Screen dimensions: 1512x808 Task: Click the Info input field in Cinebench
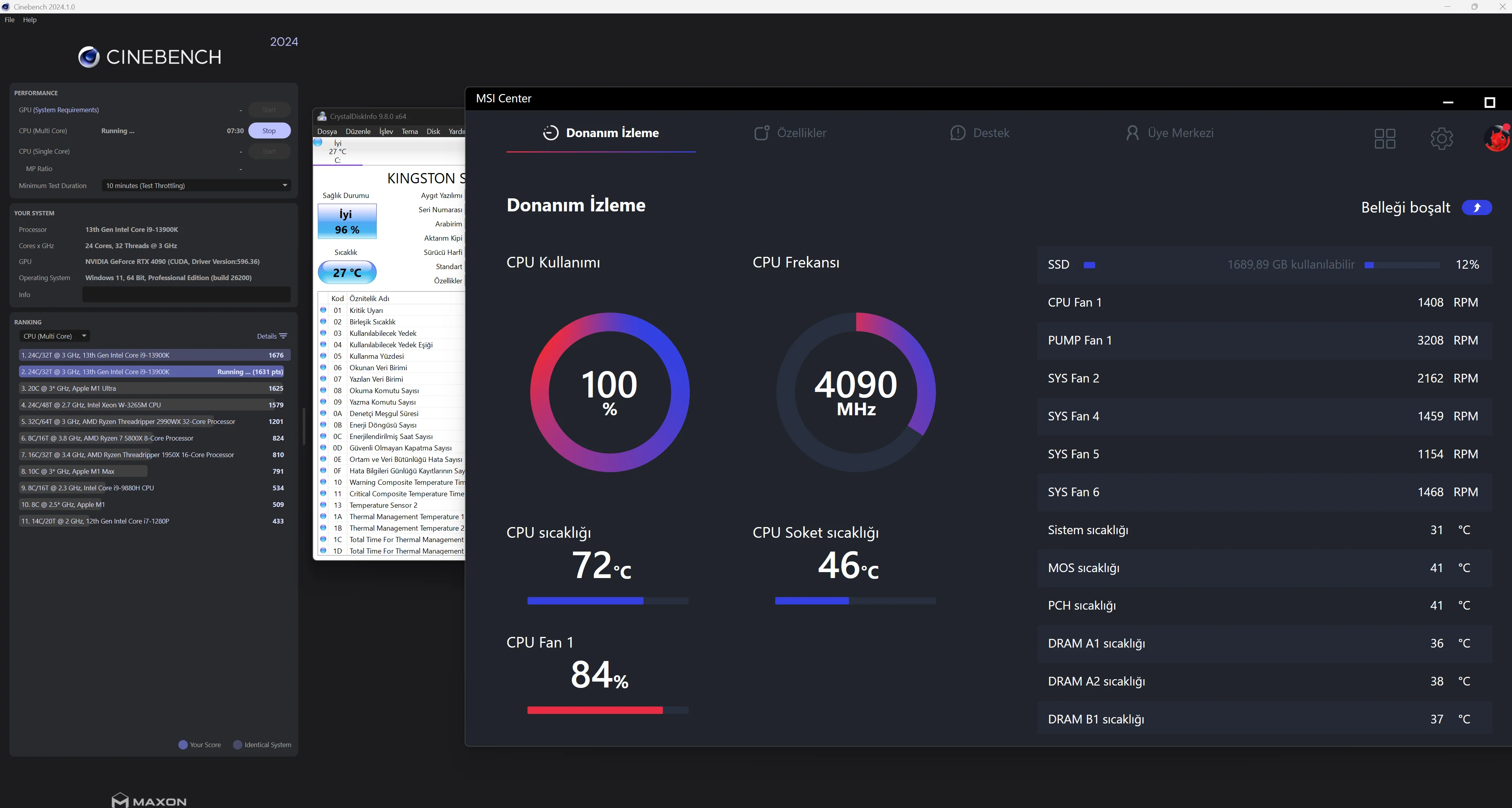pyautogui.click(x=186, y=295)
